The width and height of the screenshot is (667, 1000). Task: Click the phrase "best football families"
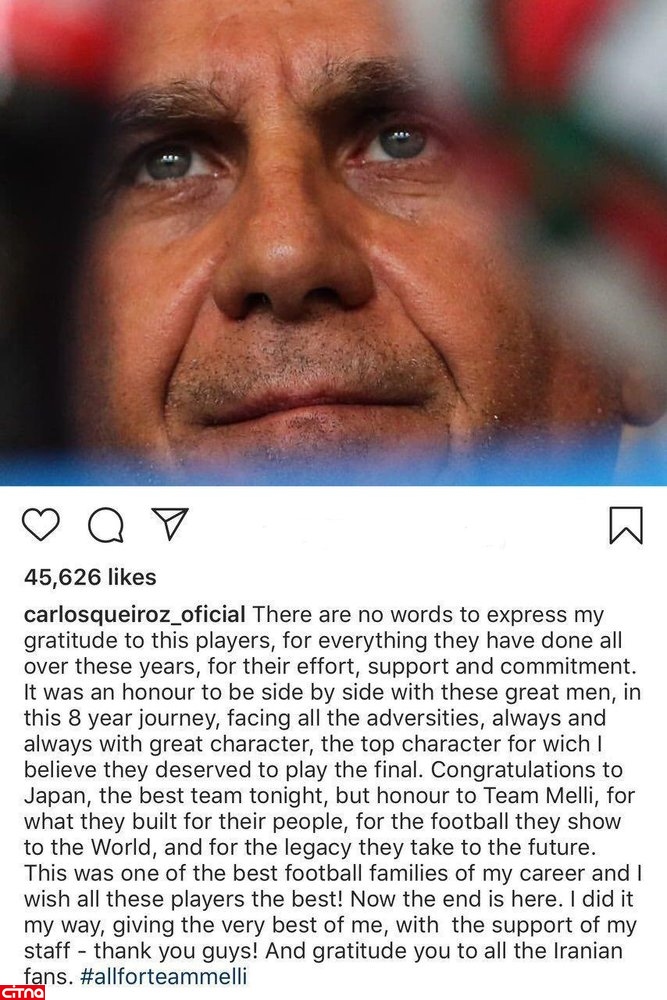pyautogui.click(x=277, y=873)
